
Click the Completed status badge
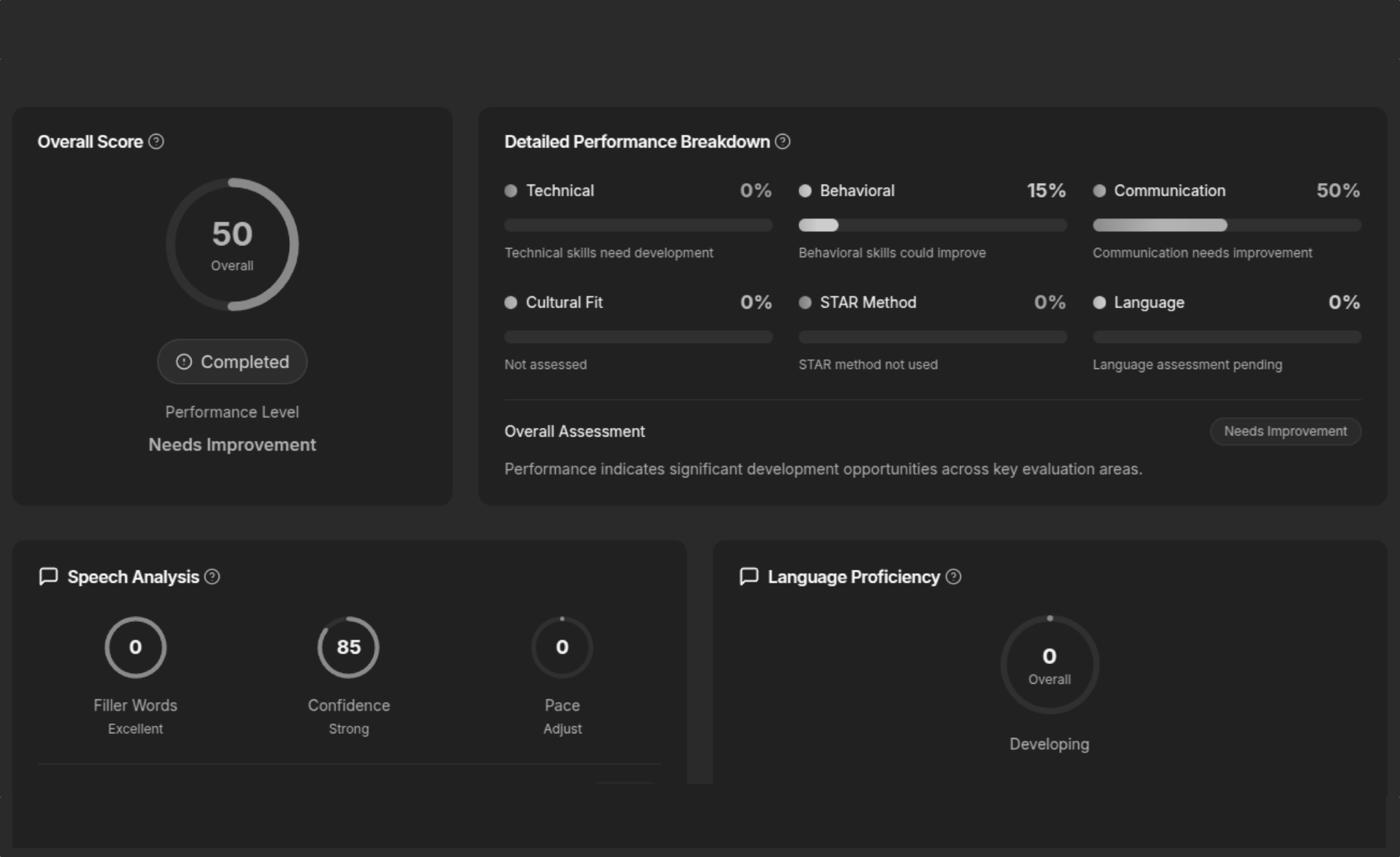point(232,362)
